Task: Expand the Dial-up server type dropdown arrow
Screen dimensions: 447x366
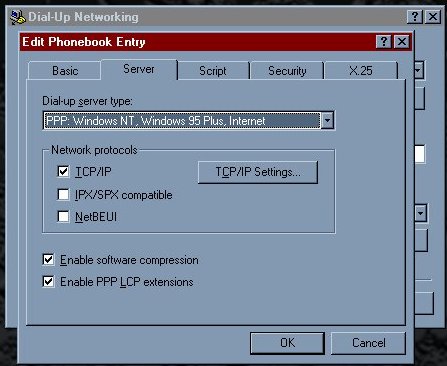Action: pyautogui.click(x=327, y=120)
